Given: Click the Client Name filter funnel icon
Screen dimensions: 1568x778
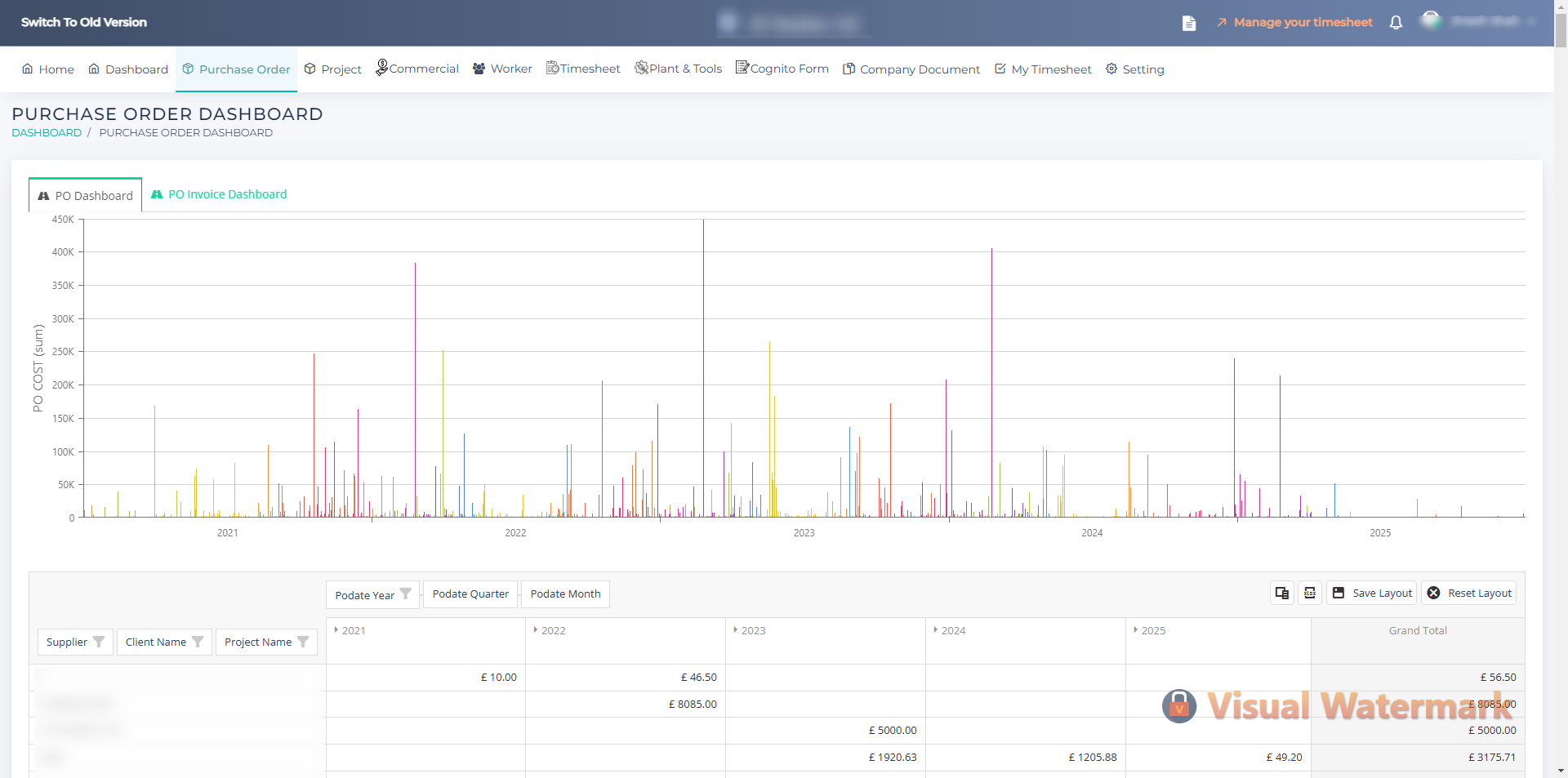Looking at the screenshot, I should 198,642.
